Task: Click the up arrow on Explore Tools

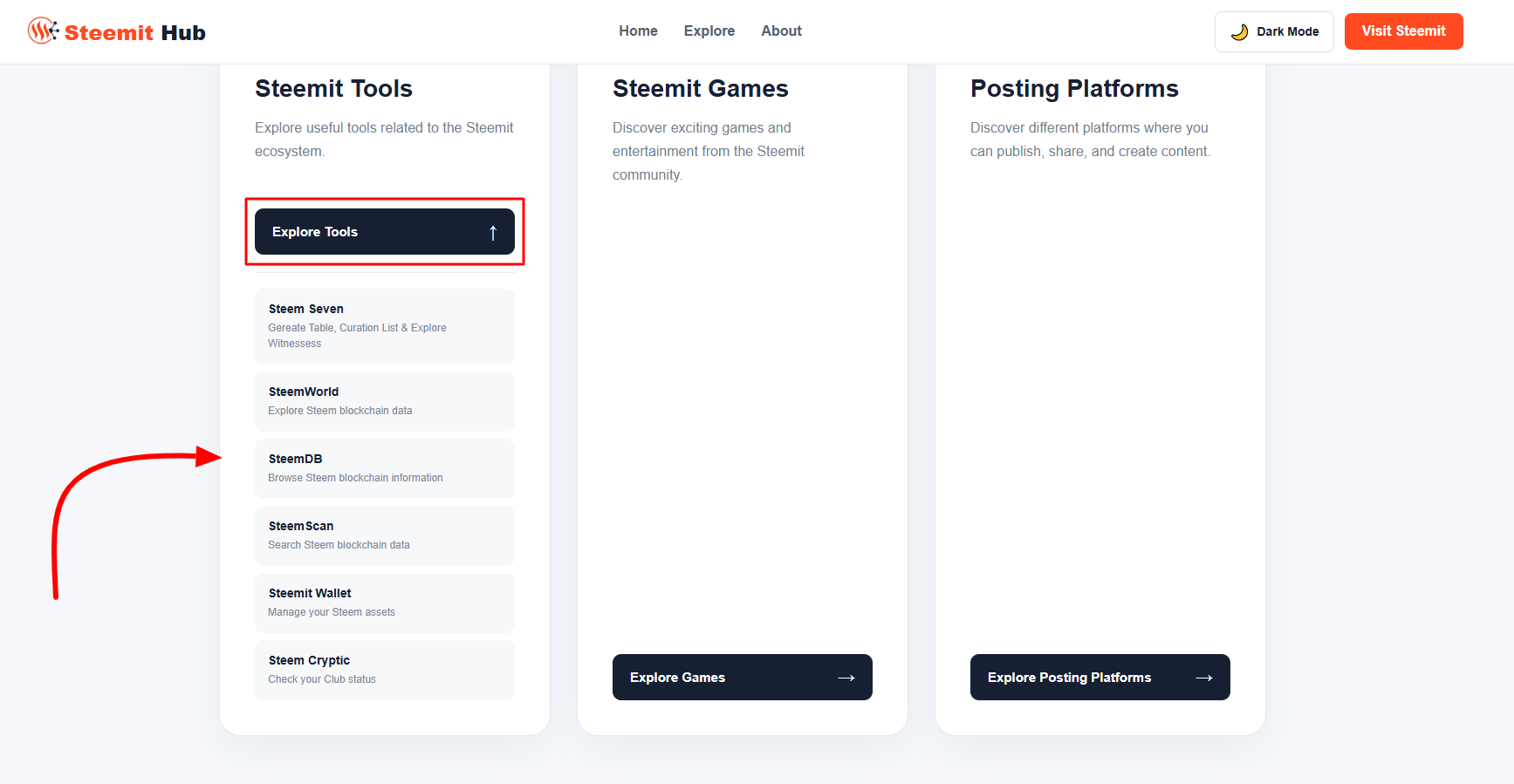Action: pyautogui.click(x=493, y=233)
